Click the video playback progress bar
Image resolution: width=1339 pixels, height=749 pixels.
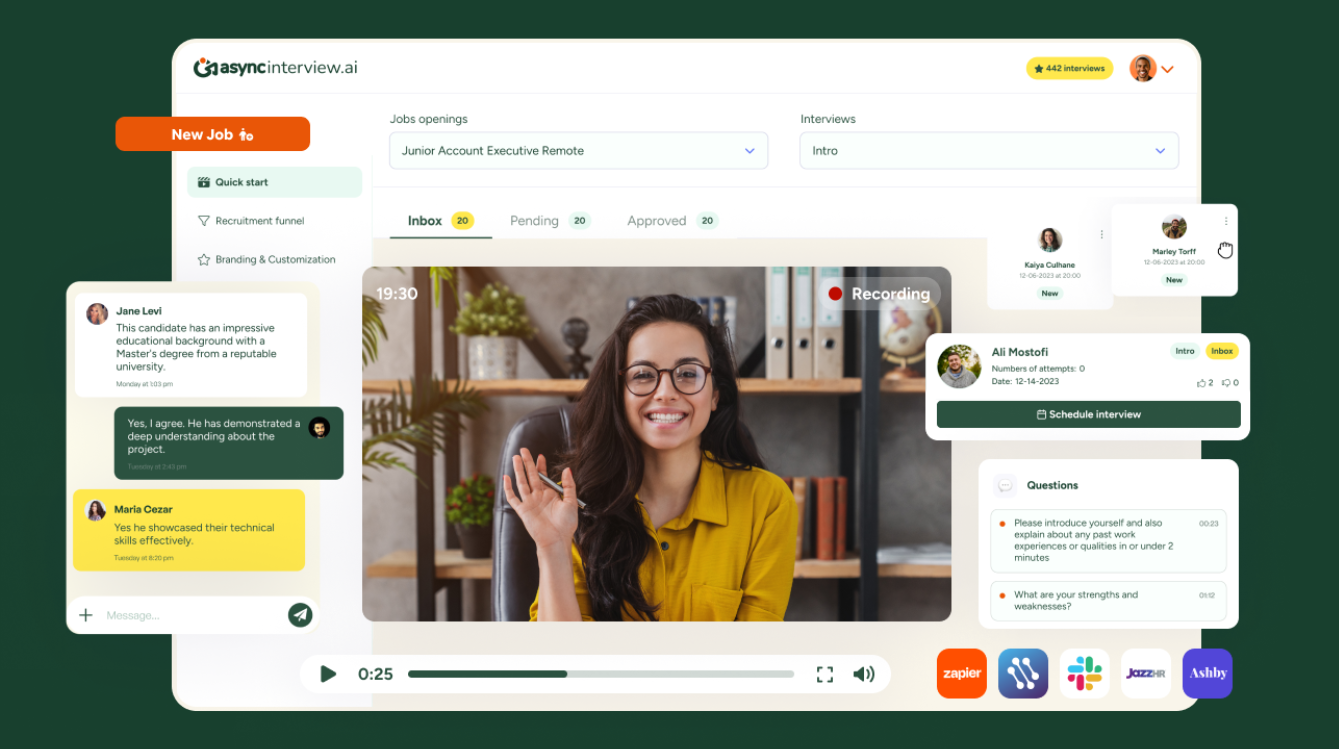[600, 674]
